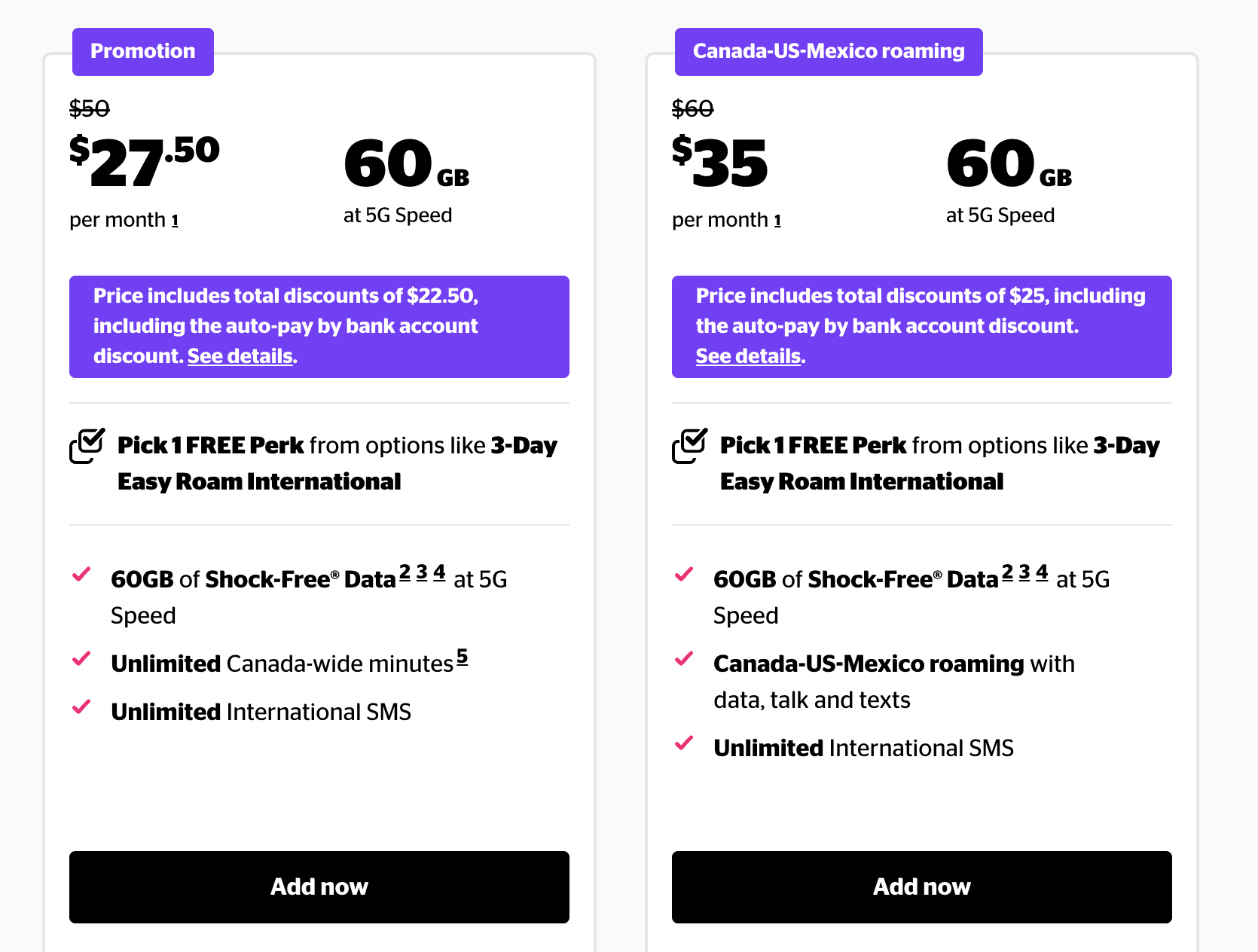
Task: Click the Pick 1 FREE Perk text in the left plan
Action: click(211, 446)
